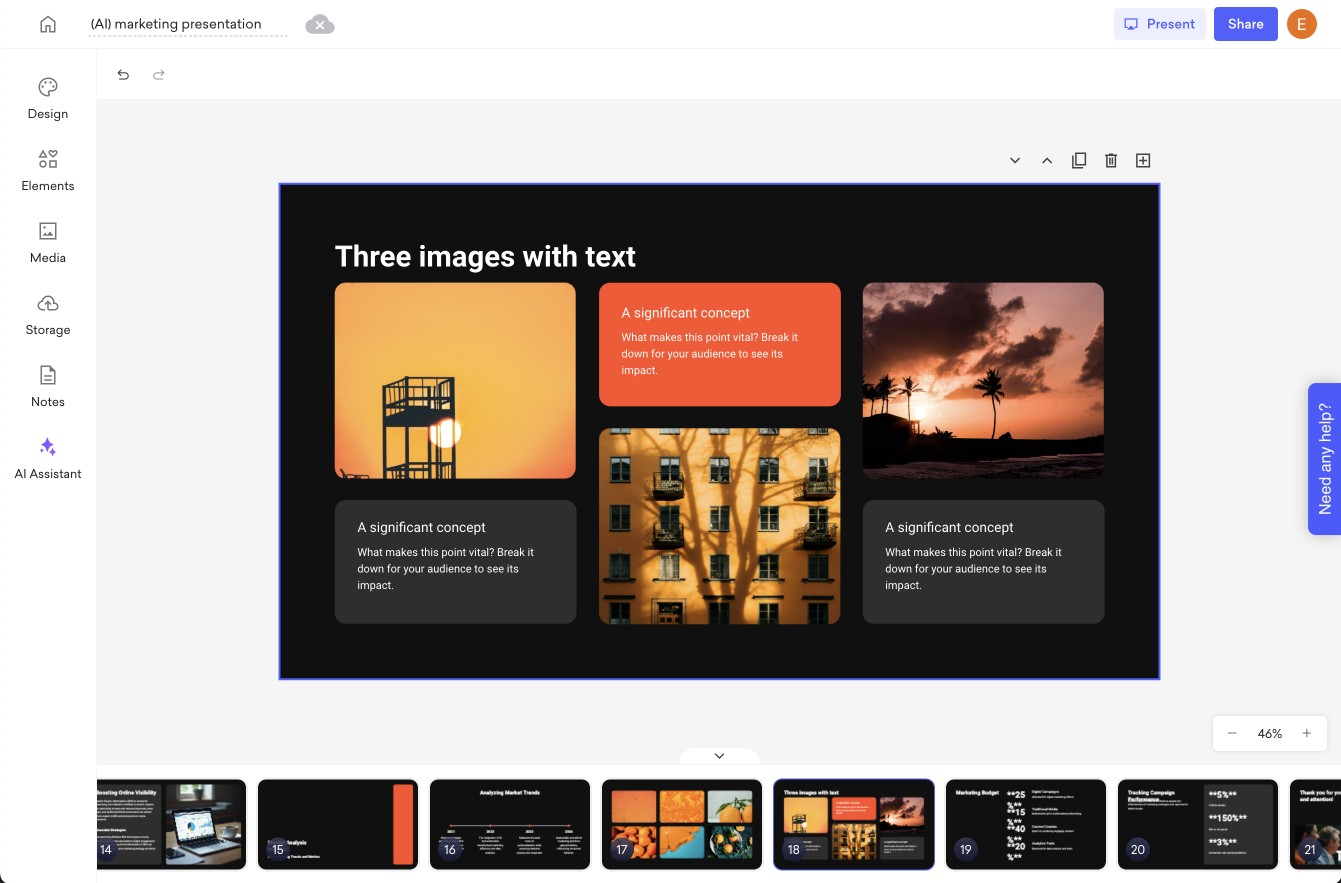Edit the presentation title field
1341x883 pixels.
tap(187, 24)
